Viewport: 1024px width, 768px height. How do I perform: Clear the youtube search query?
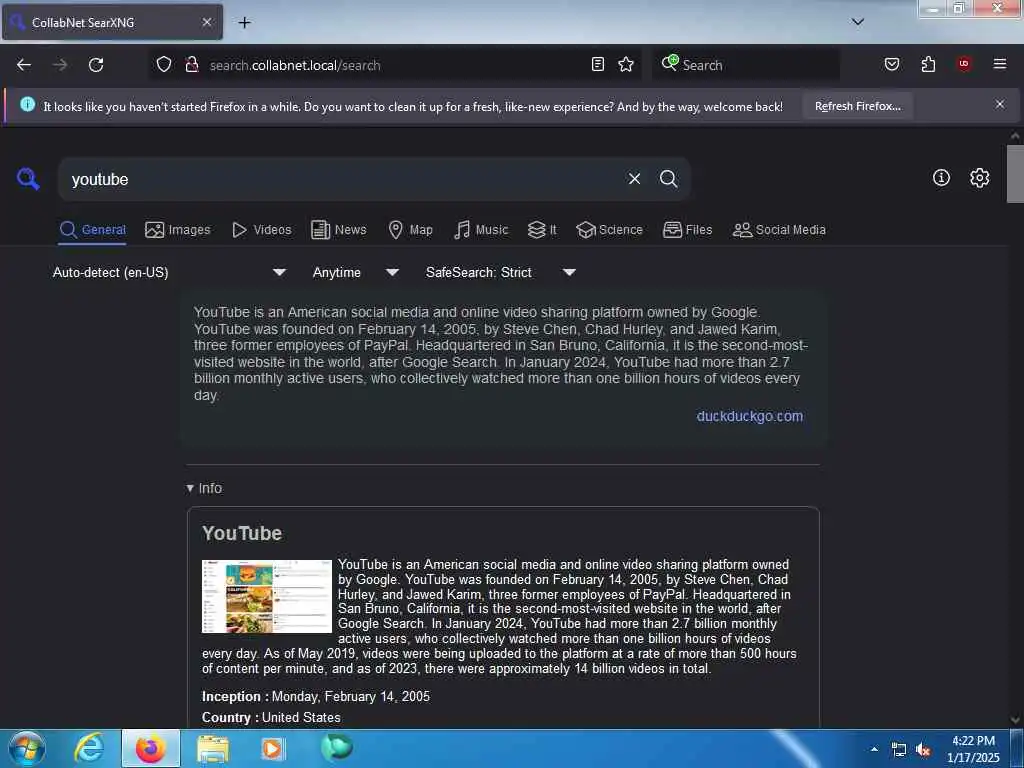click(x=634, y=179)
